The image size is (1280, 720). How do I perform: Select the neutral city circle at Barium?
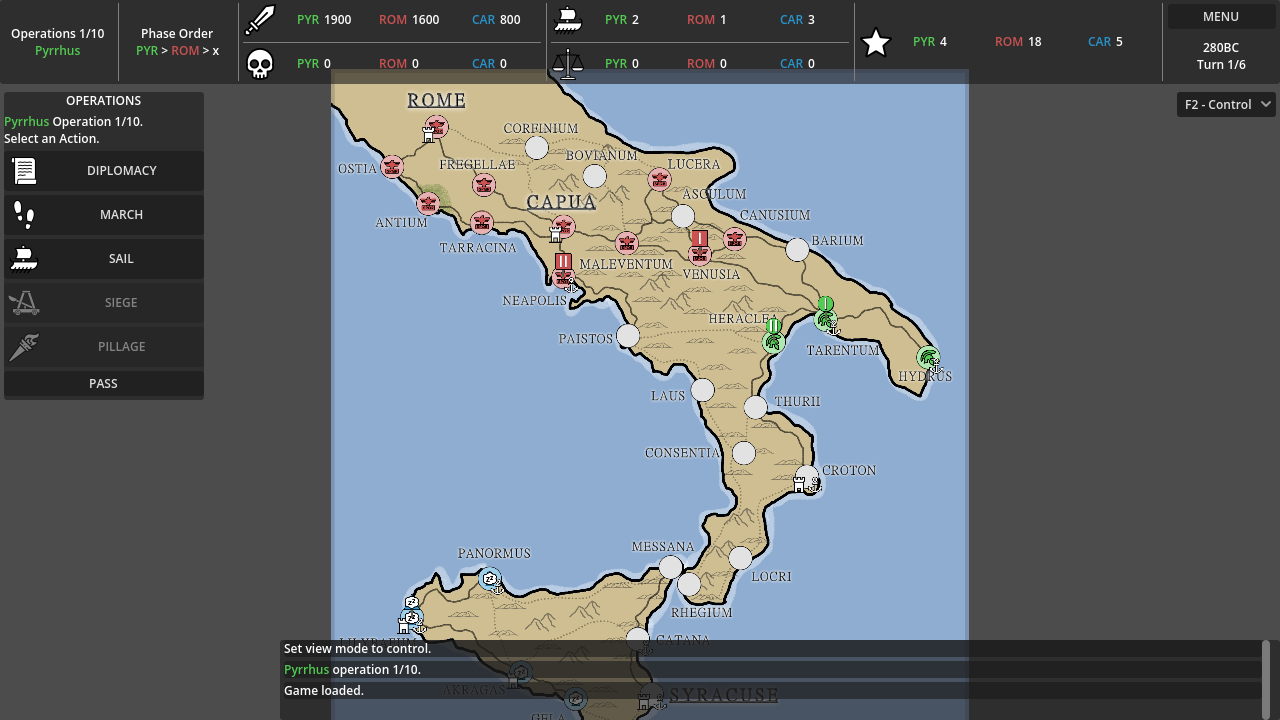797,249
